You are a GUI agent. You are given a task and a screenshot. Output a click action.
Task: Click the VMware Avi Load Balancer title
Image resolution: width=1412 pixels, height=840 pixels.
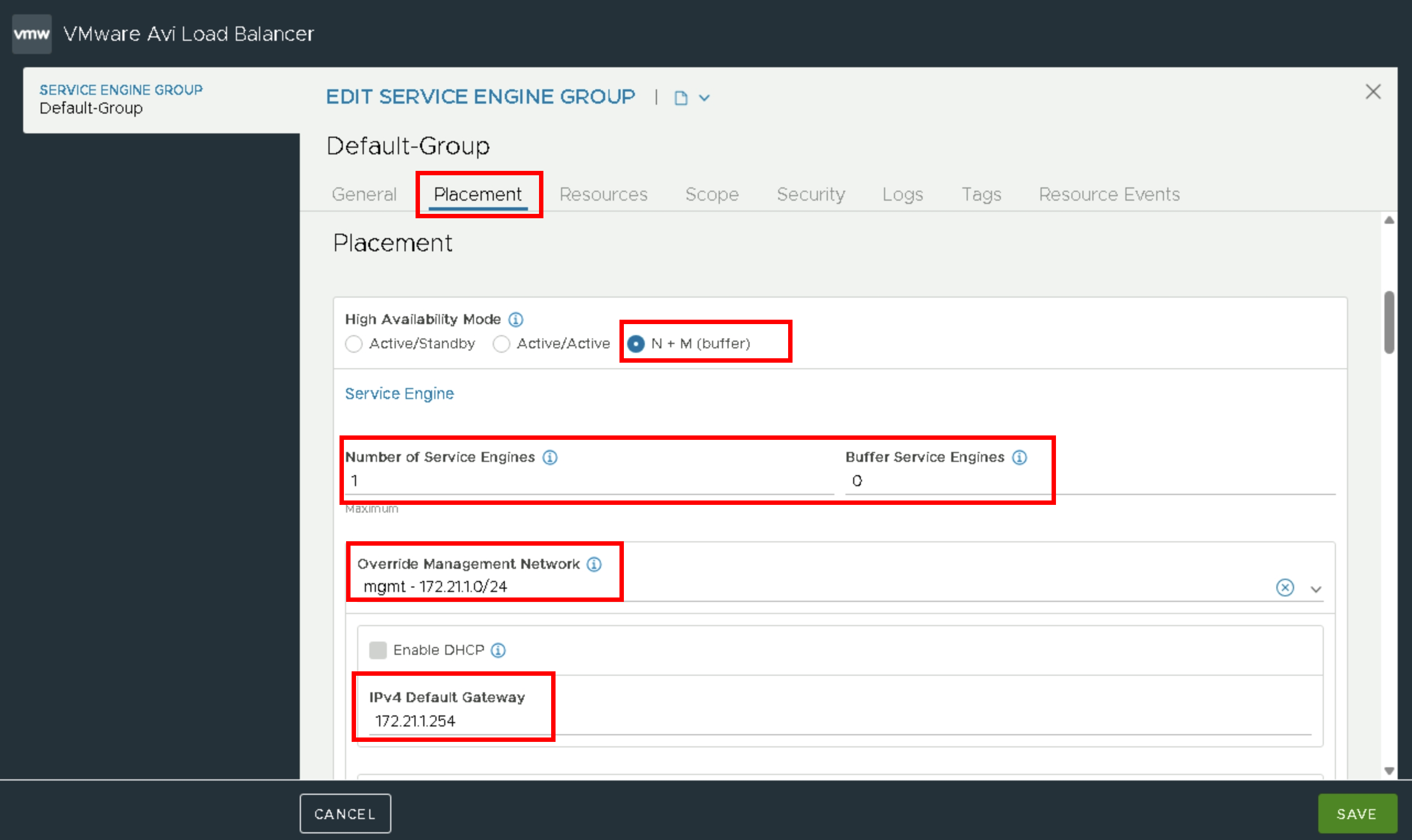(x=188, y=34)
